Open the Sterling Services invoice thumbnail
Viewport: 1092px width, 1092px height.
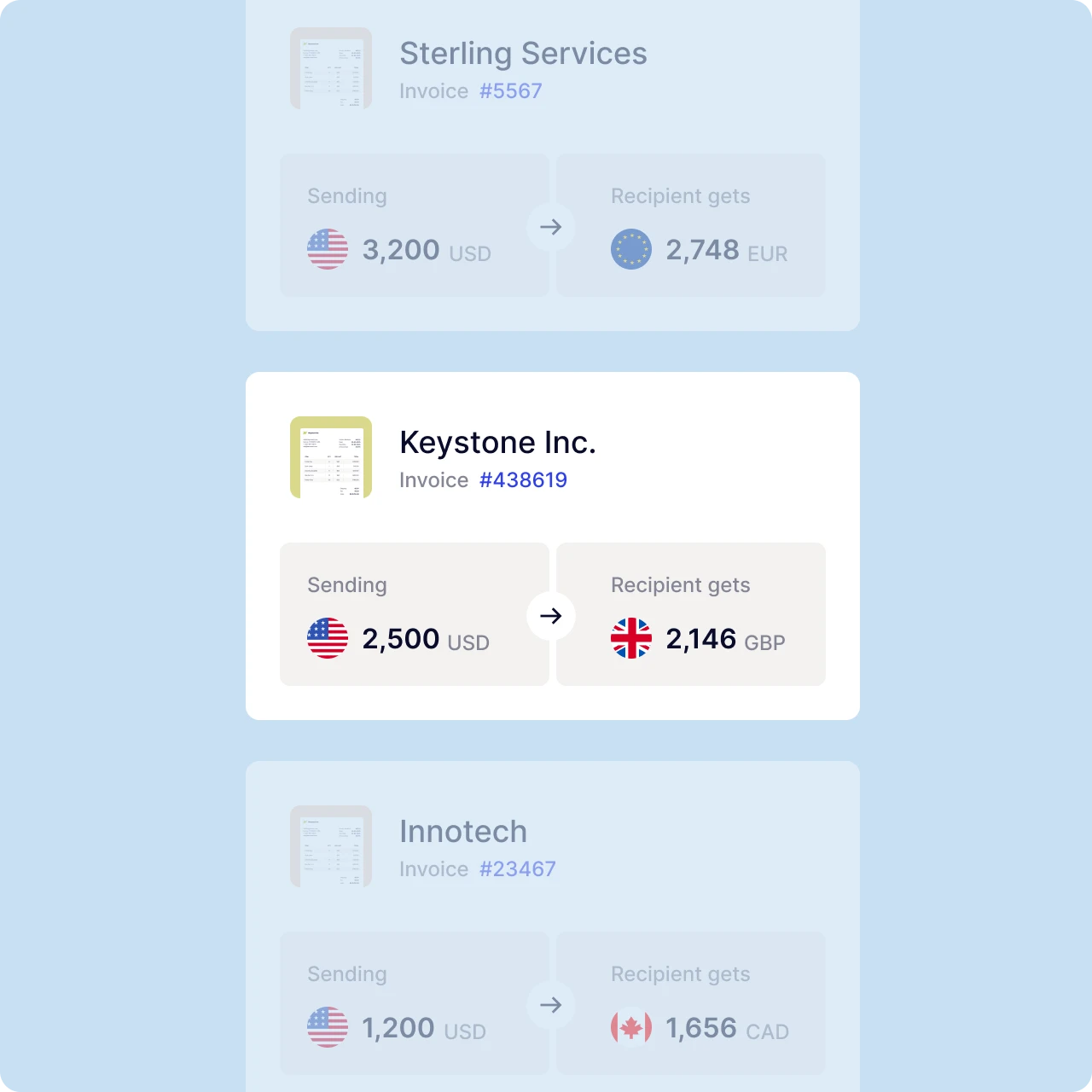[331, 68]
